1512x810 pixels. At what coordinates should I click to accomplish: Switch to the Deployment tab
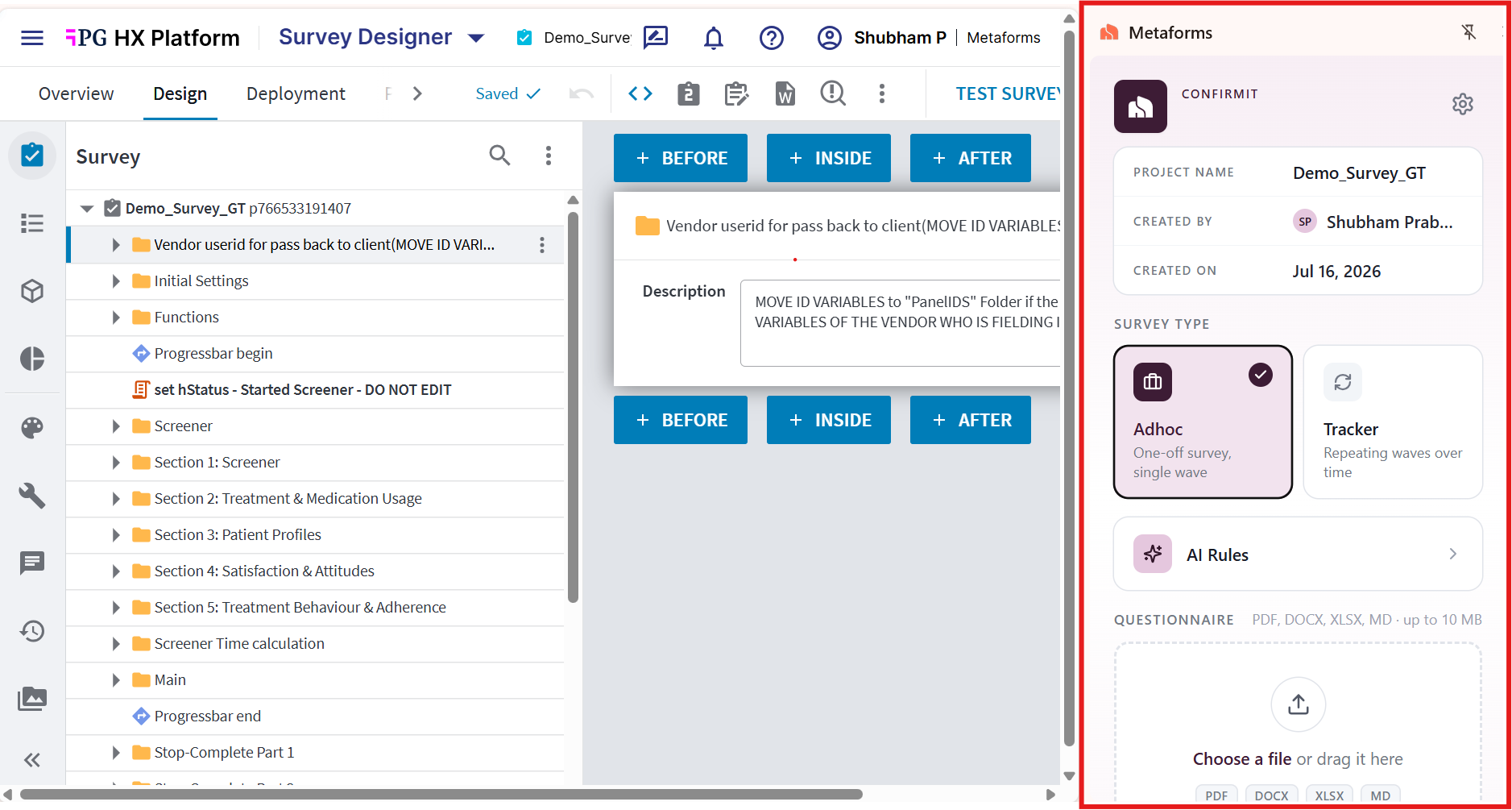pyautogui.click(x=296, y=94)
